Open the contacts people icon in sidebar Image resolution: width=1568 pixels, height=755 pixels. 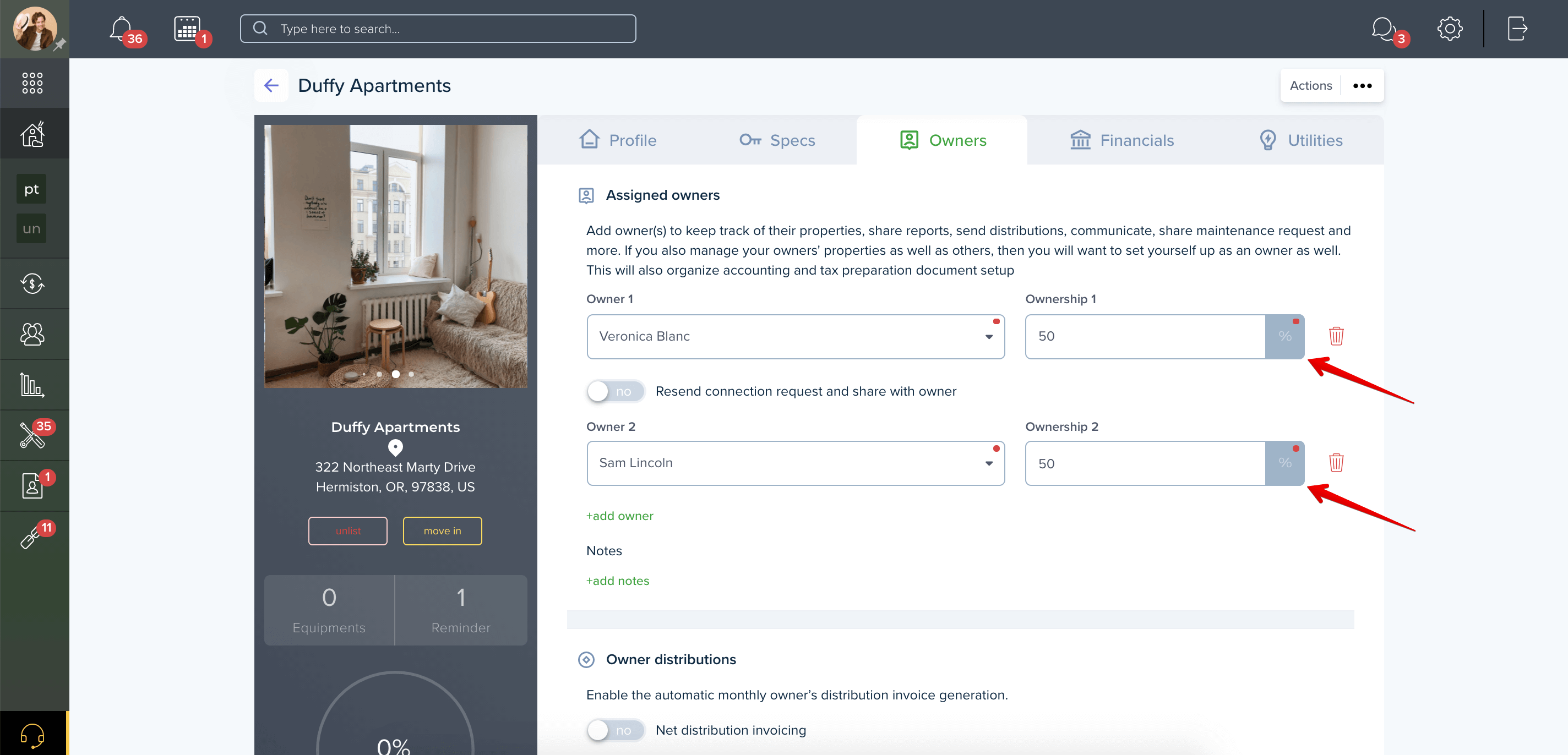point(32,334)
